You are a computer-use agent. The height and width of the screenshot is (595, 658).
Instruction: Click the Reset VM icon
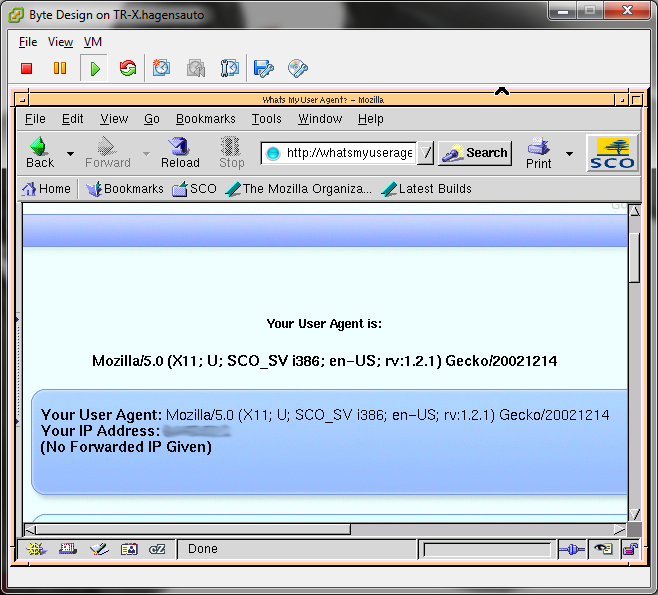coord(127,68)
